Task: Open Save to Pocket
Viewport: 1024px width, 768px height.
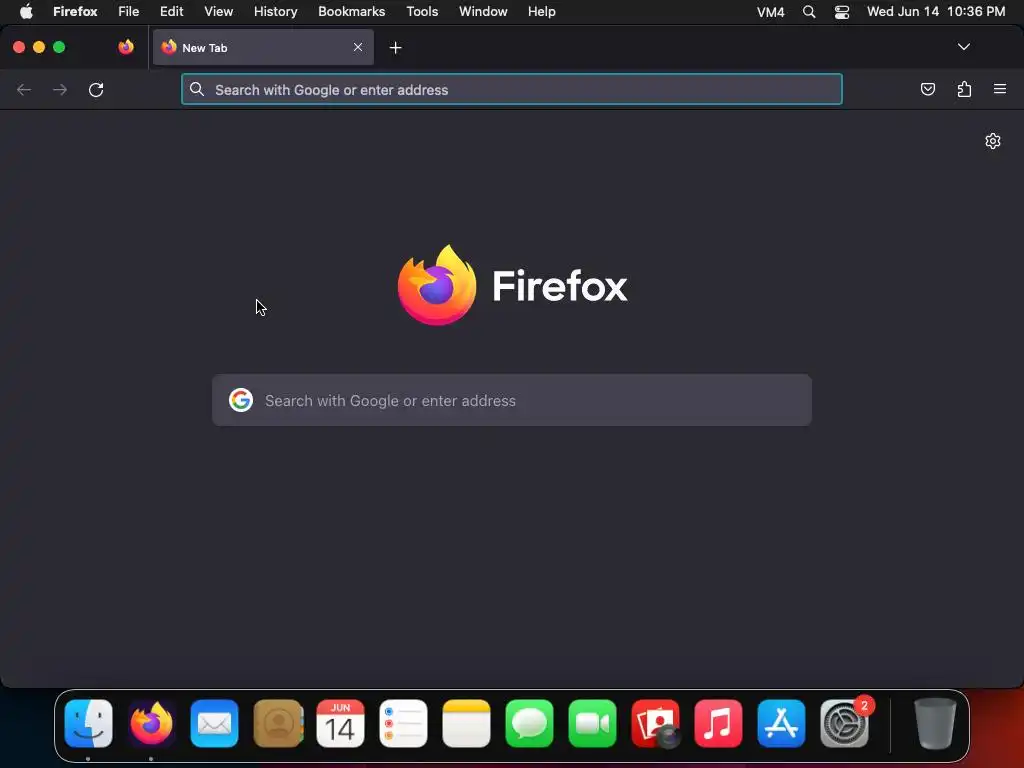Action: pyautogui.click(x=927, y=89)
